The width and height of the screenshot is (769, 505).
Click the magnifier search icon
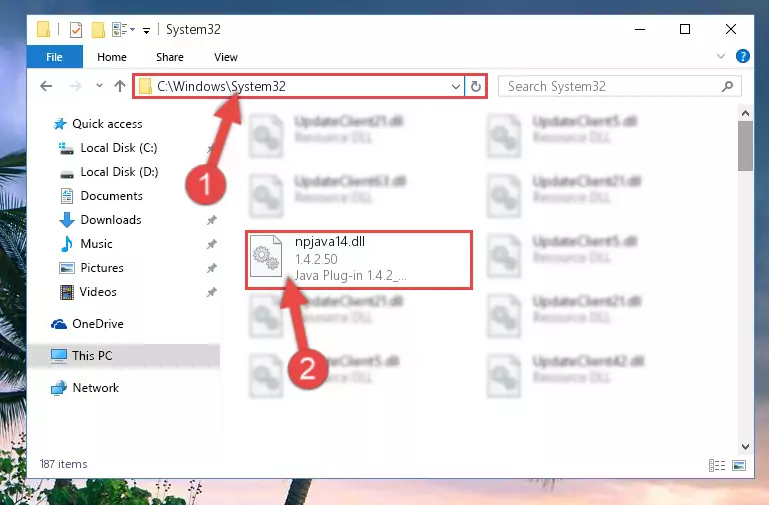pos(727,86)
